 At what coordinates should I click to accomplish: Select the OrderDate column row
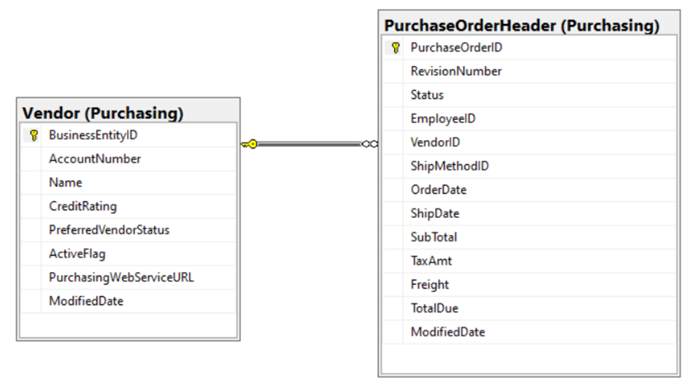pyautogui.click(x=530, y=190)
